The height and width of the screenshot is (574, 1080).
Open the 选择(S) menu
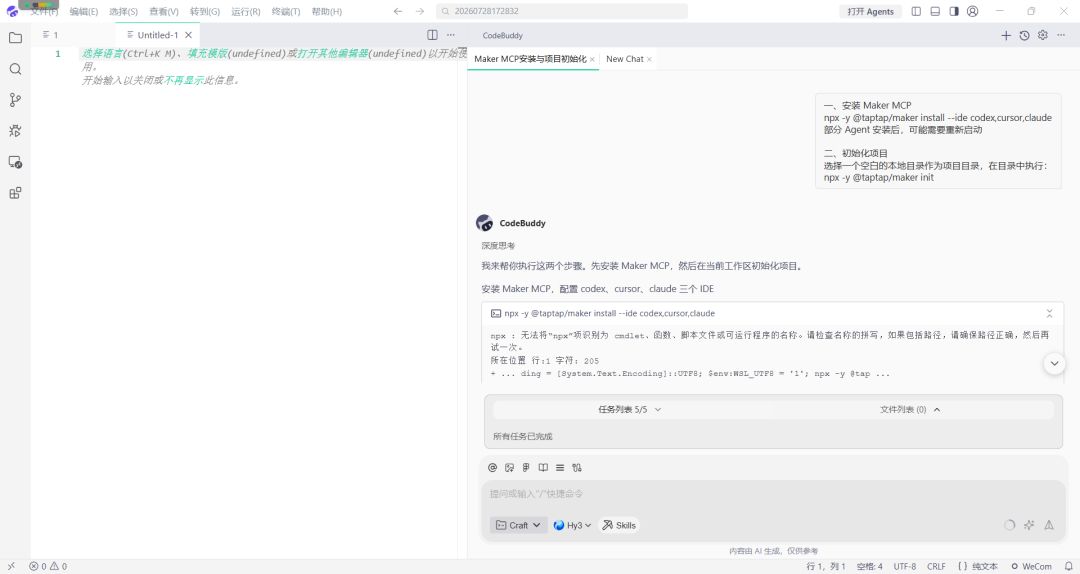123,12
